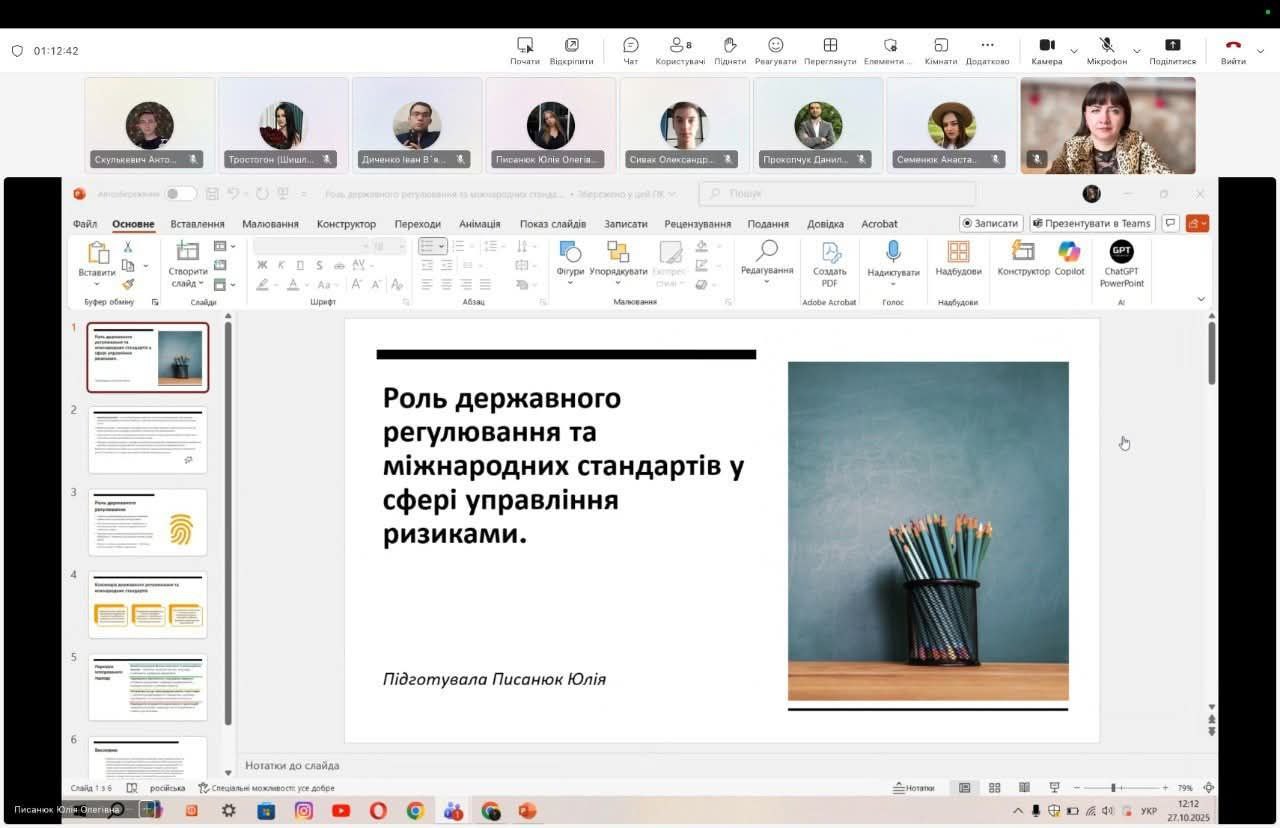Click the zoom slider in the status bar
Image resolution: width=1280 pixels, height=828 pixels.
[1113, 788]
